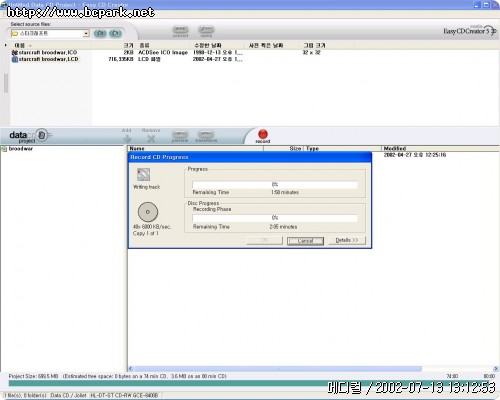This screenshot has height=400, width=500.
Task: Click the scrollbar left arrow
Action: (x=131, y=369)
